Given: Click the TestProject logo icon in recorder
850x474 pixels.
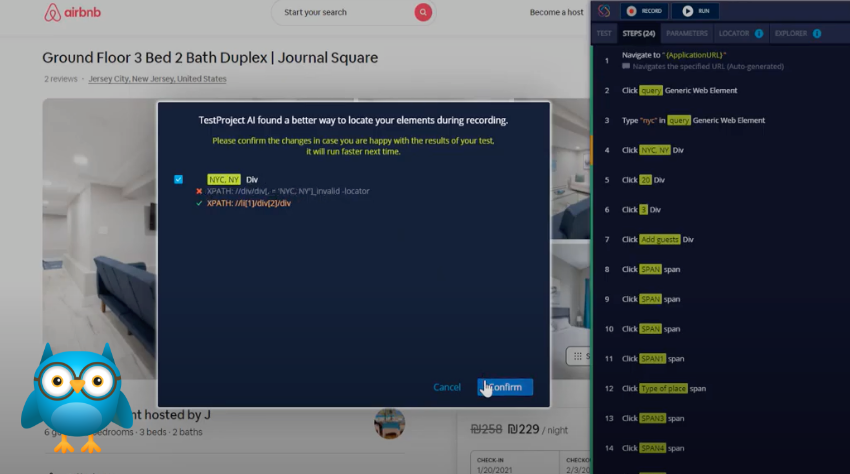Looking at the screenshot, I should [604, 11].
